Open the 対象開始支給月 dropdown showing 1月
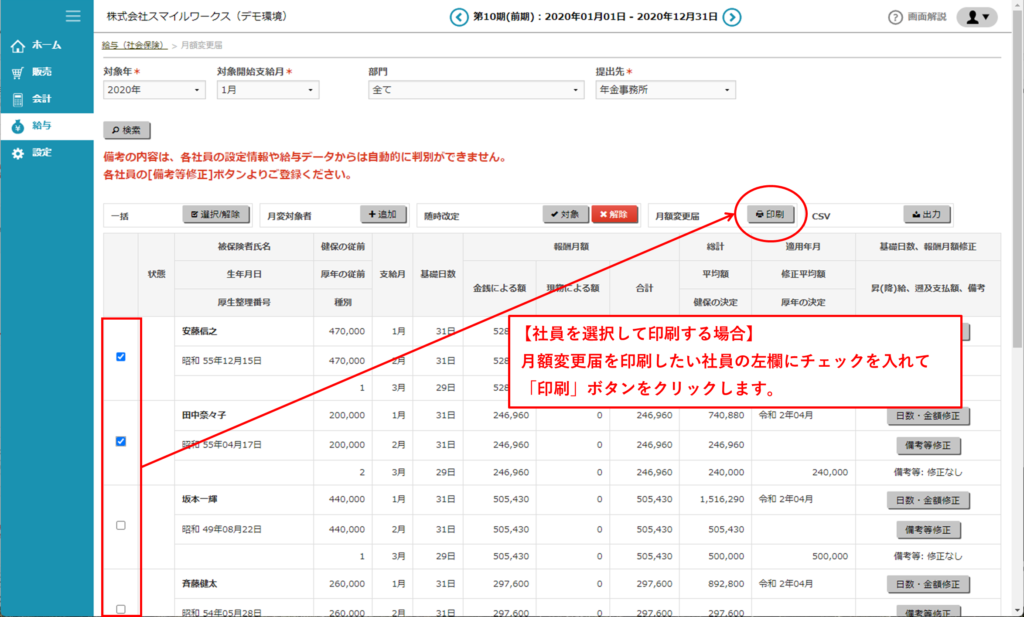 coord(268,90)
